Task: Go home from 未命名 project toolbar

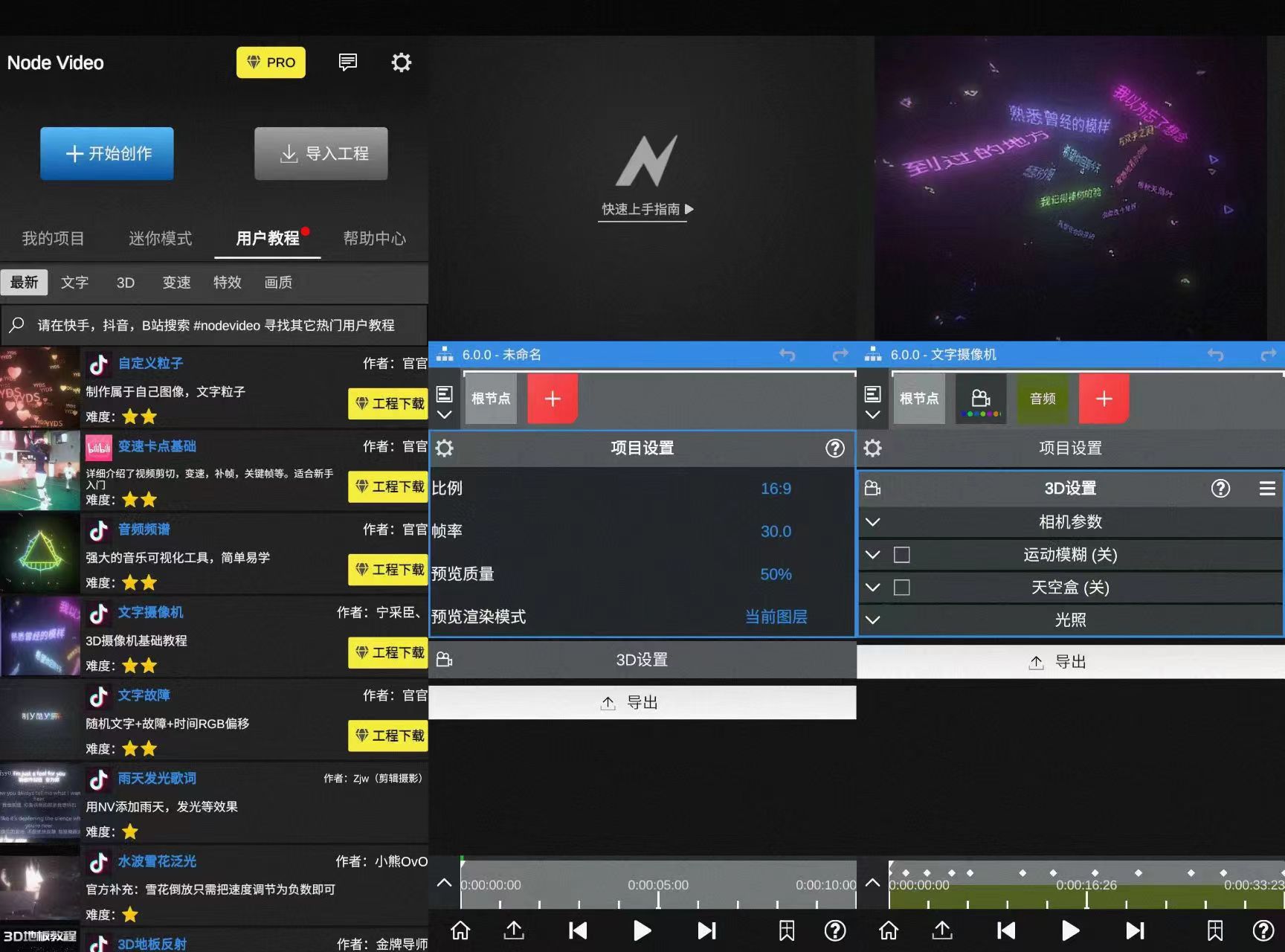Action: pyautogui.click(x=460, y=930)
